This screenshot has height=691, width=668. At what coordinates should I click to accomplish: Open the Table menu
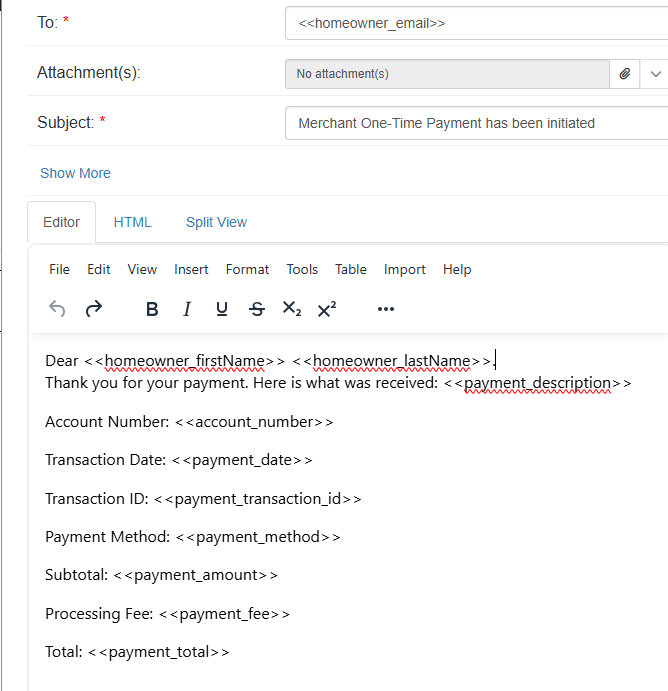[x=351, y=269]
